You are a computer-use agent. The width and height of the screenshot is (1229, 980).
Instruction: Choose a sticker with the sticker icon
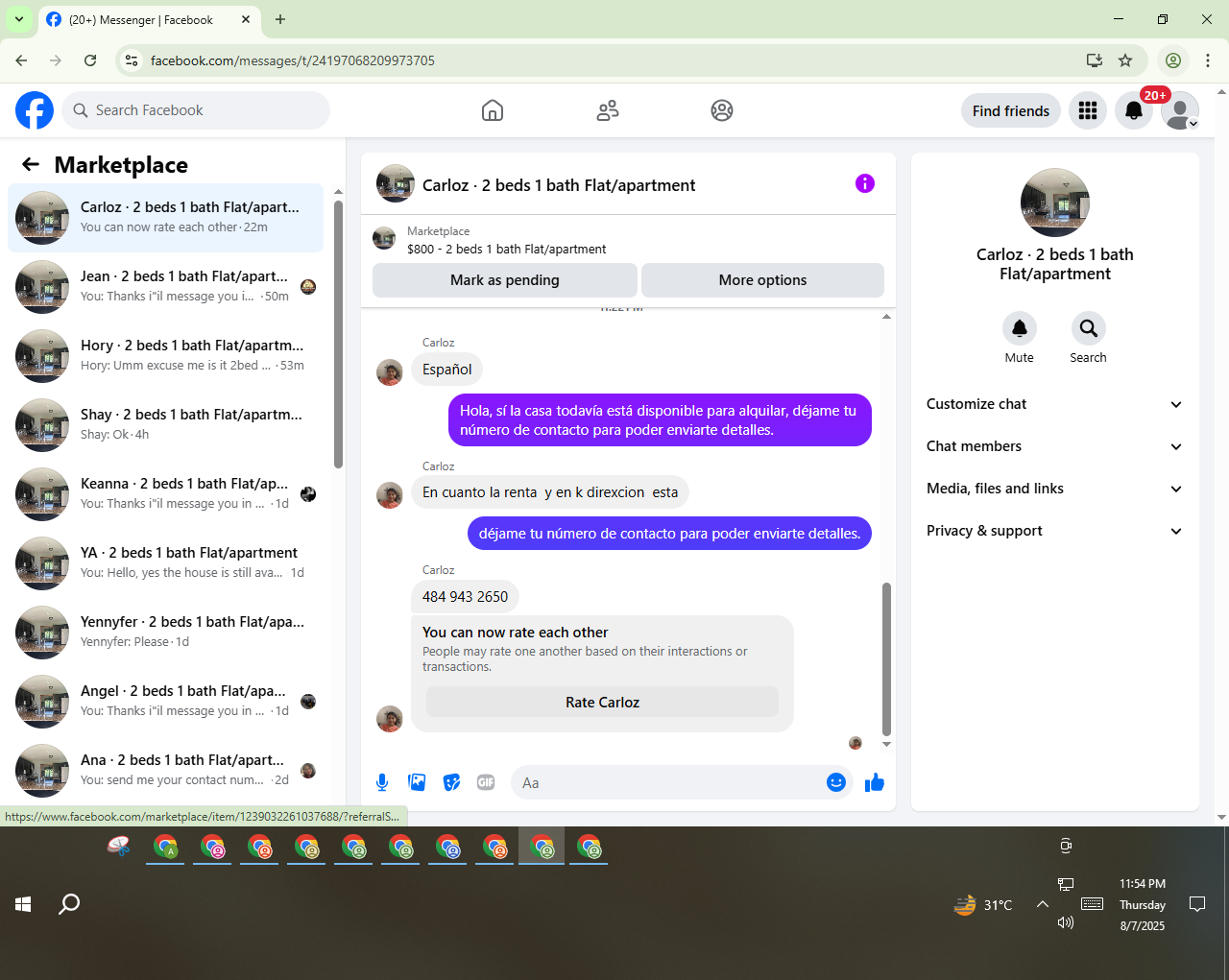(451, 782)
